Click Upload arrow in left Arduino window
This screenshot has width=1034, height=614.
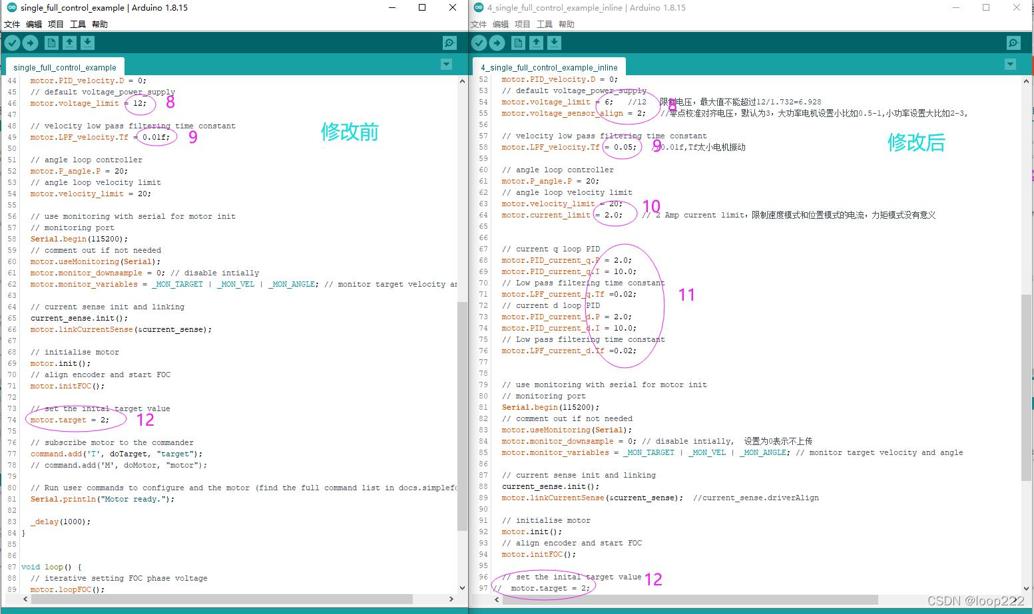point(30,43)
